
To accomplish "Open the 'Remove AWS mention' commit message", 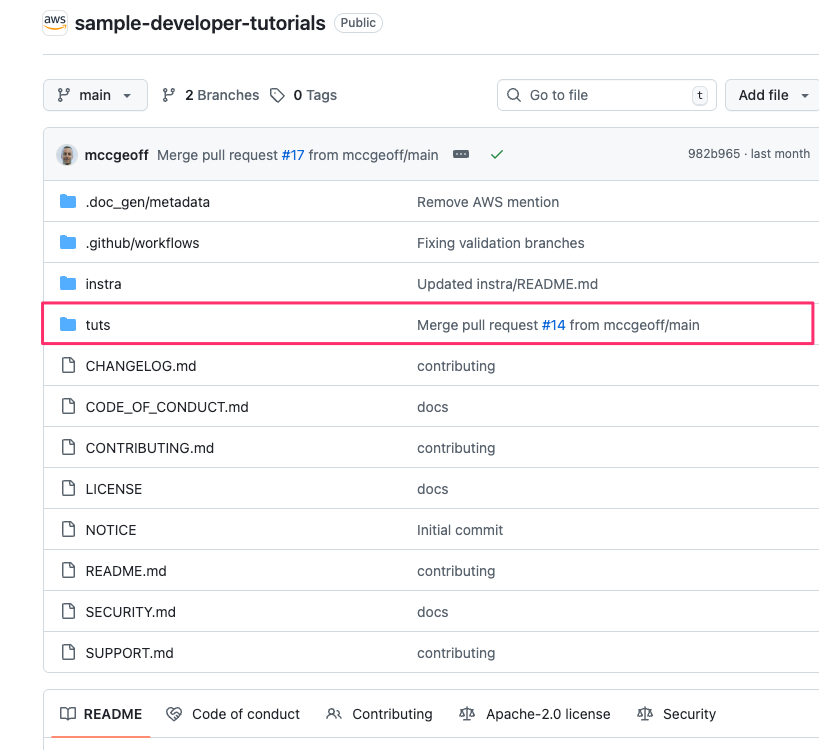I will click(488, 202).
